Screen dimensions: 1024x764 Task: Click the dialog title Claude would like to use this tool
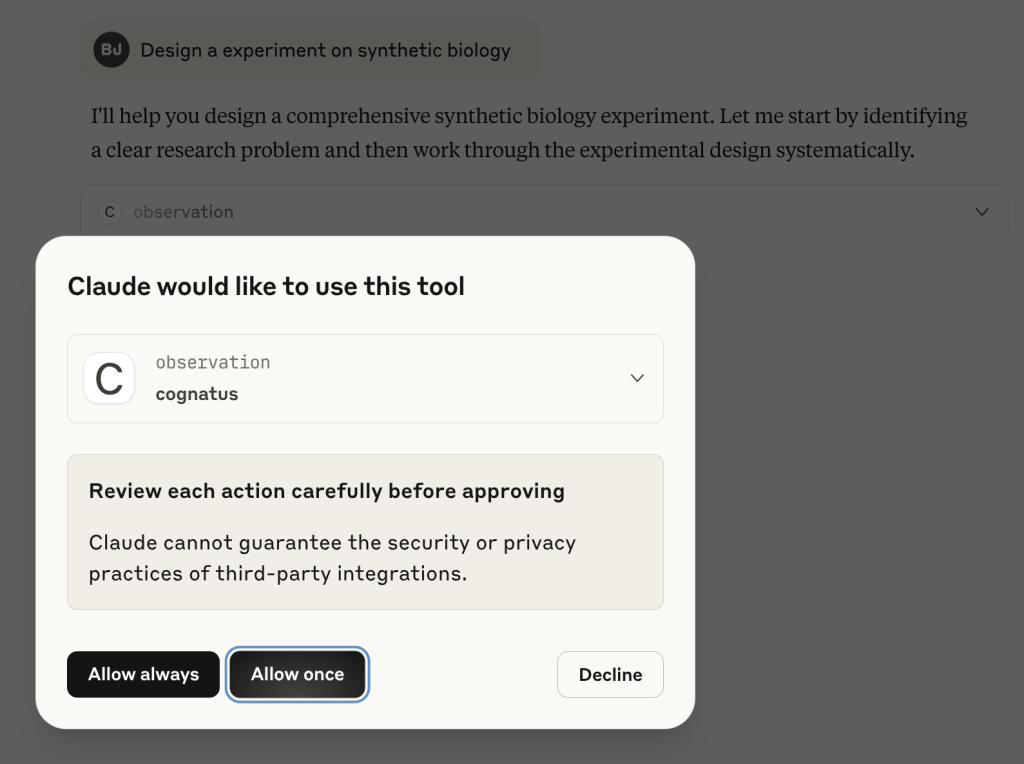(266, 287)
